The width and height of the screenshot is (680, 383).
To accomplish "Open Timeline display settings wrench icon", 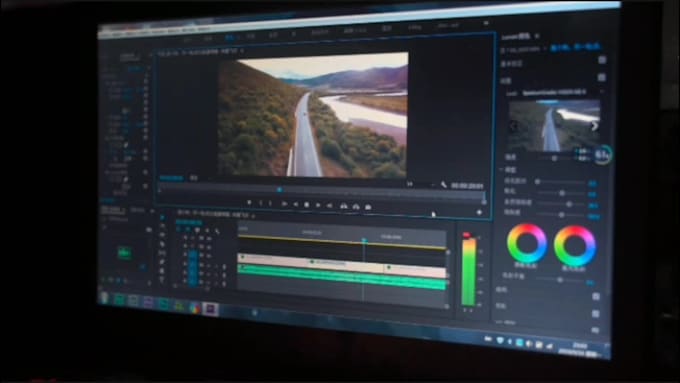I will (217, 232).
